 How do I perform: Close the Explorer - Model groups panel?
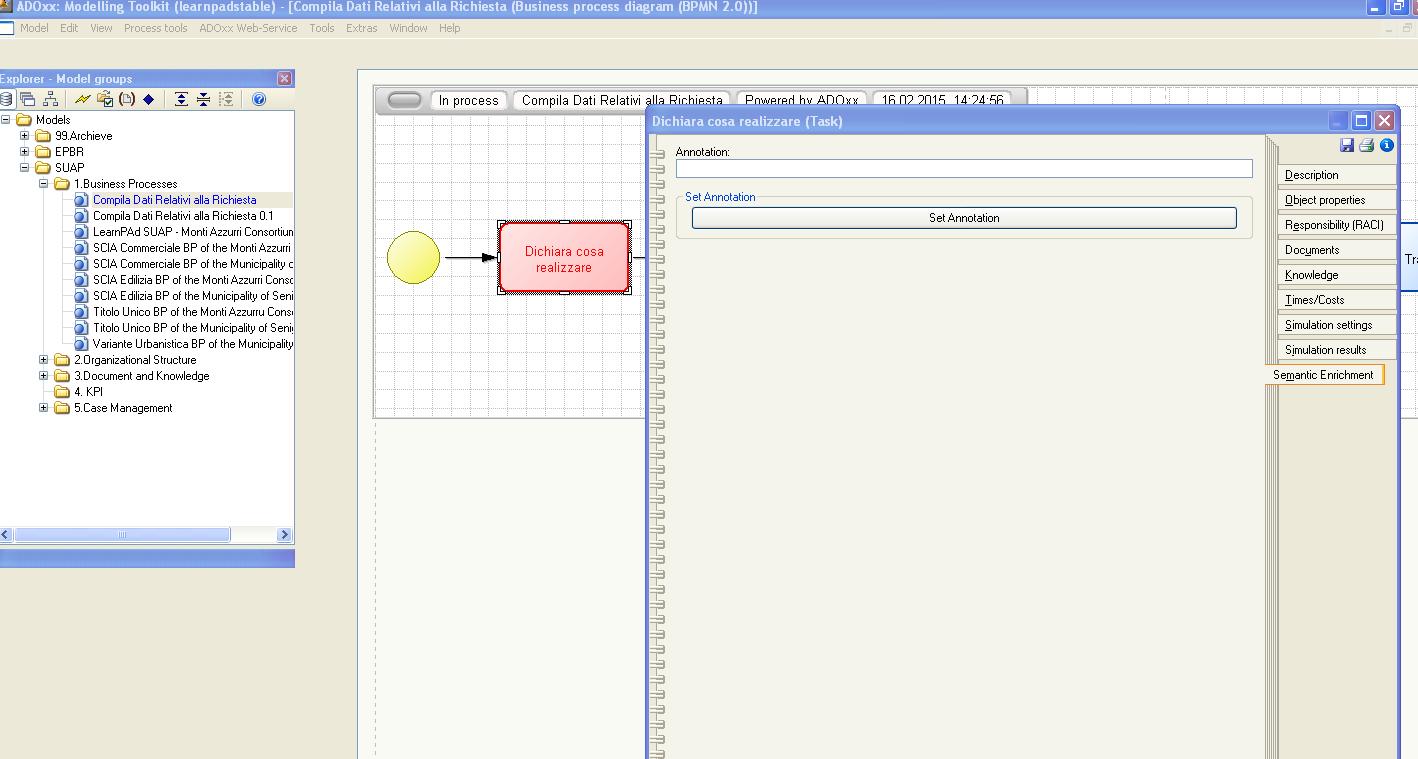click(x=284, y=78)
